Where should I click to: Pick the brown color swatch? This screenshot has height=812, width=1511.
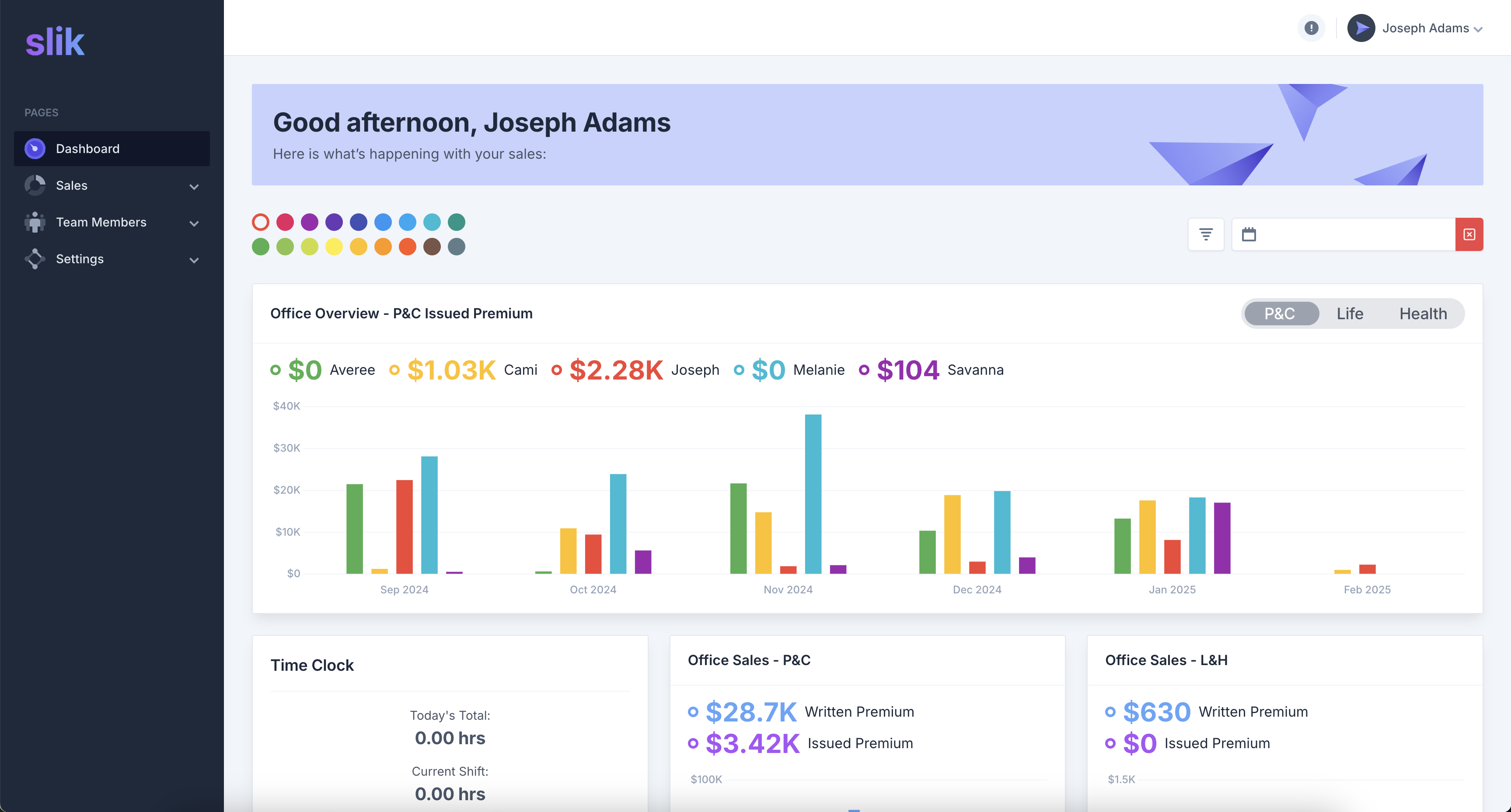(432, 247)
